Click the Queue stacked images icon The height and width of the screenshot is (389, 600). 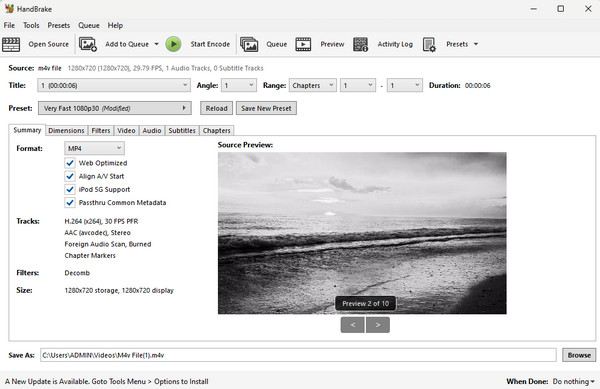click(x=249, y=44)
